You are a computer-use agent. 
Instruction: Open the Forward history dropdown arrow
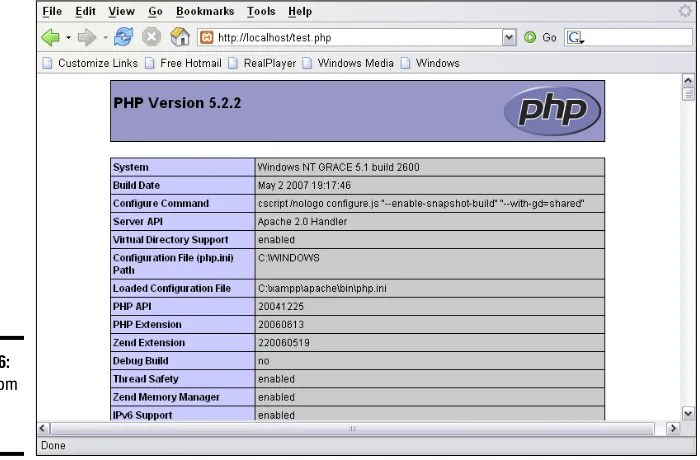click(105, 38)
